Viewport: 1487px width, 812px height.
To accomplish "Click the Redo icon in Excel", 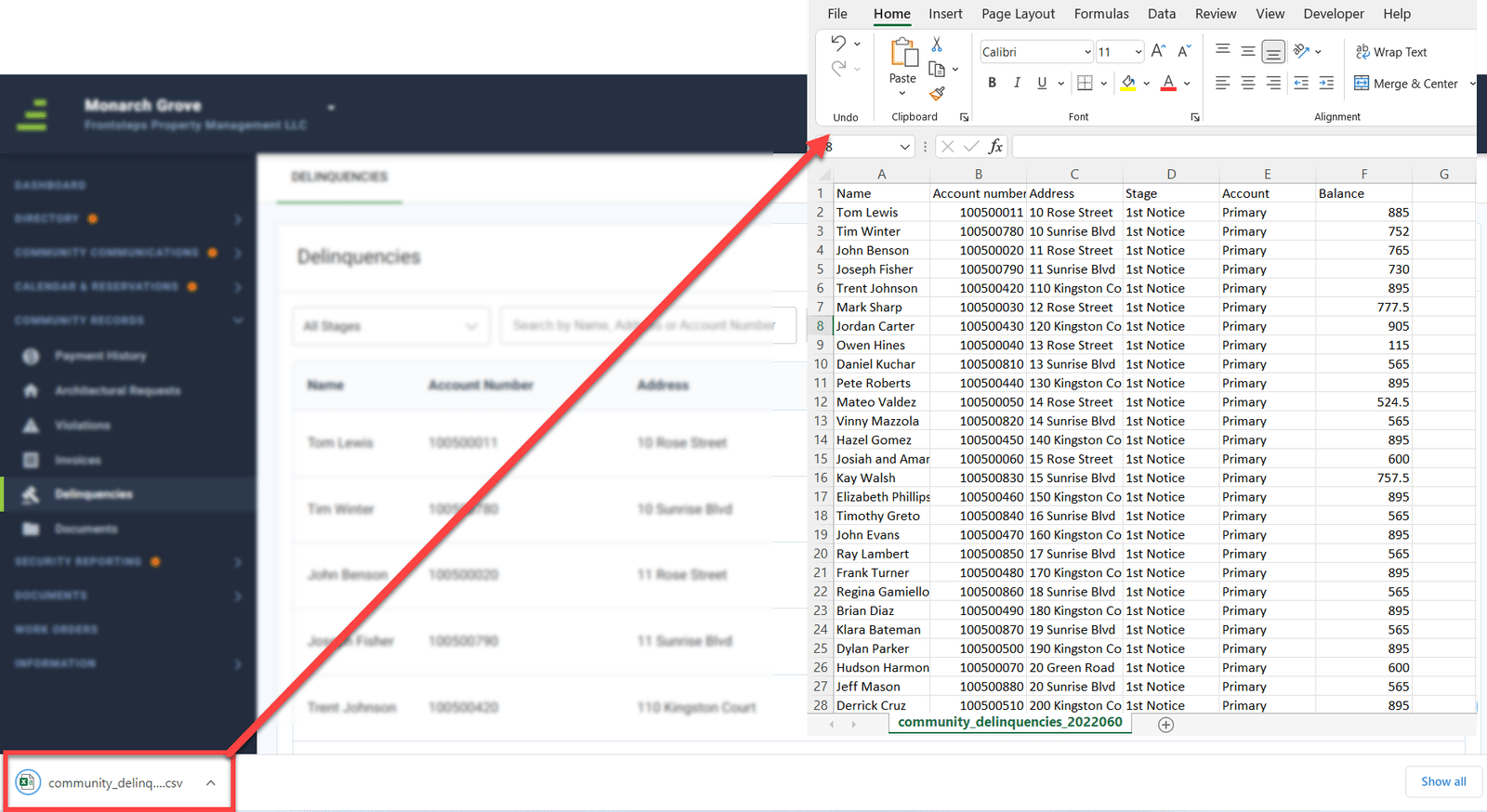I will point(838,68).
